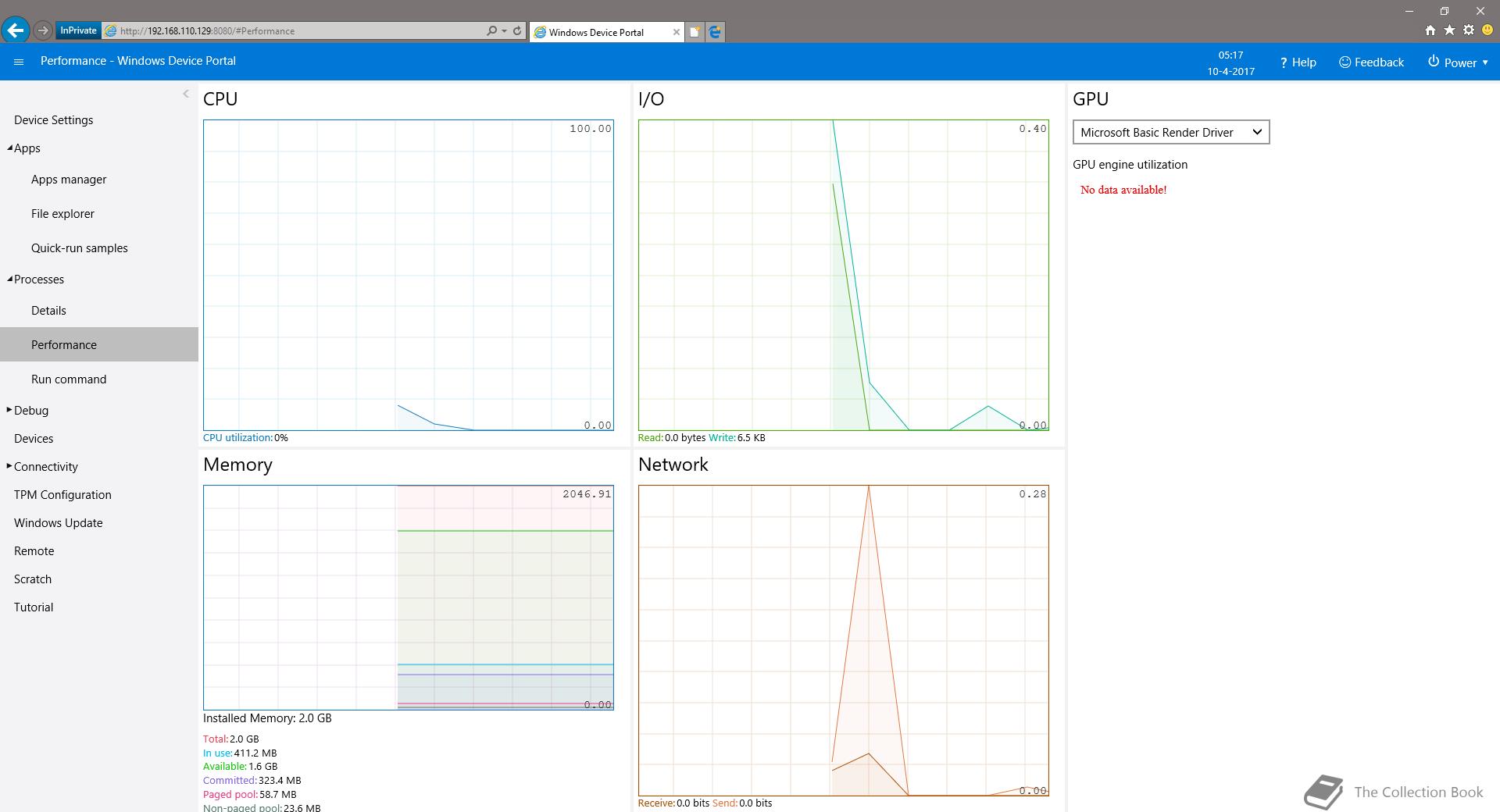
Task: Open TPM Configuration page
Action: coord(62,494)
